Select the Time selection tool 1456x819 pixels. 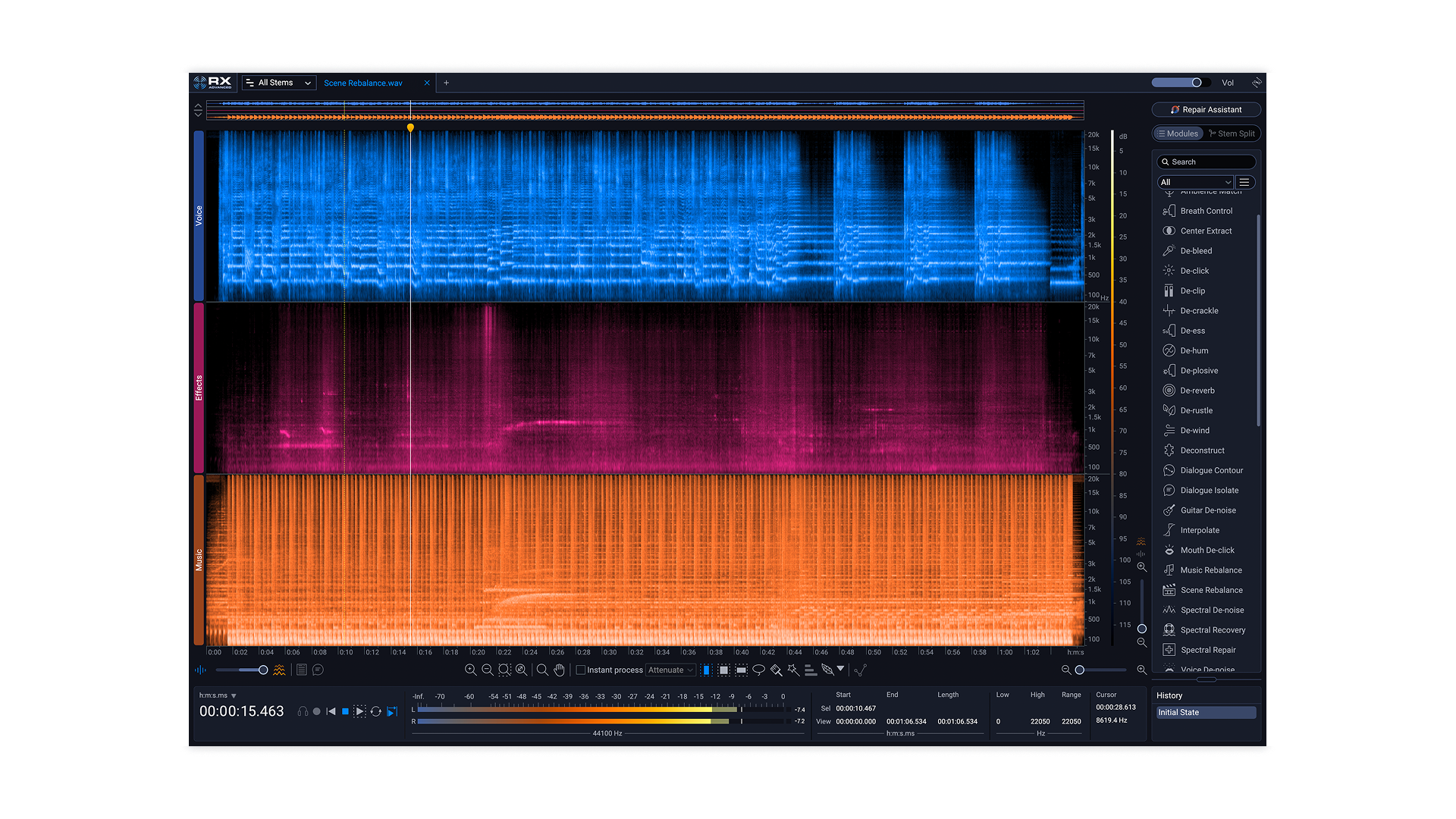[x=706, y=670]
